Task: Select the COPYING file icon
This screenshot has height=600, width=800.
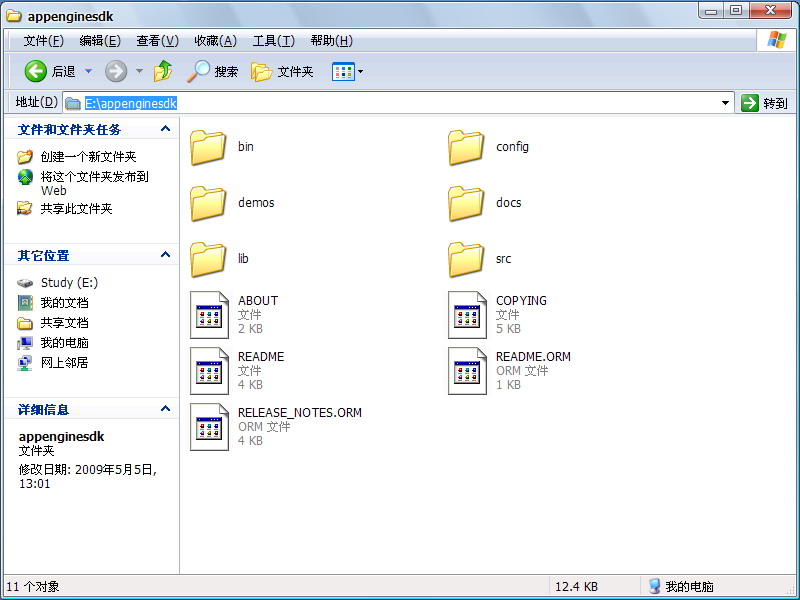Action: (x=467, y=315)
